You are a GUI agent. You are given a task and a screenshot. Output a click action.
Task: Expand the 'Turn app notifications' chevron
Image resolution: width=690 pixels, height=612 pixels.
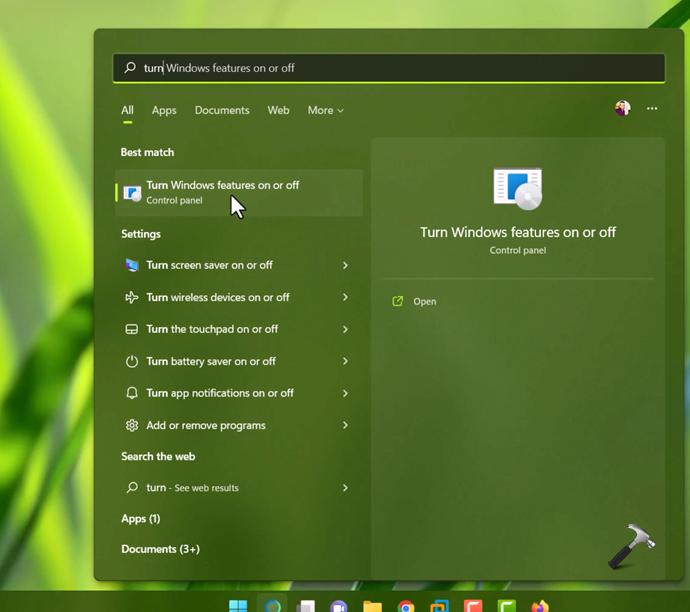click(345, 393)
